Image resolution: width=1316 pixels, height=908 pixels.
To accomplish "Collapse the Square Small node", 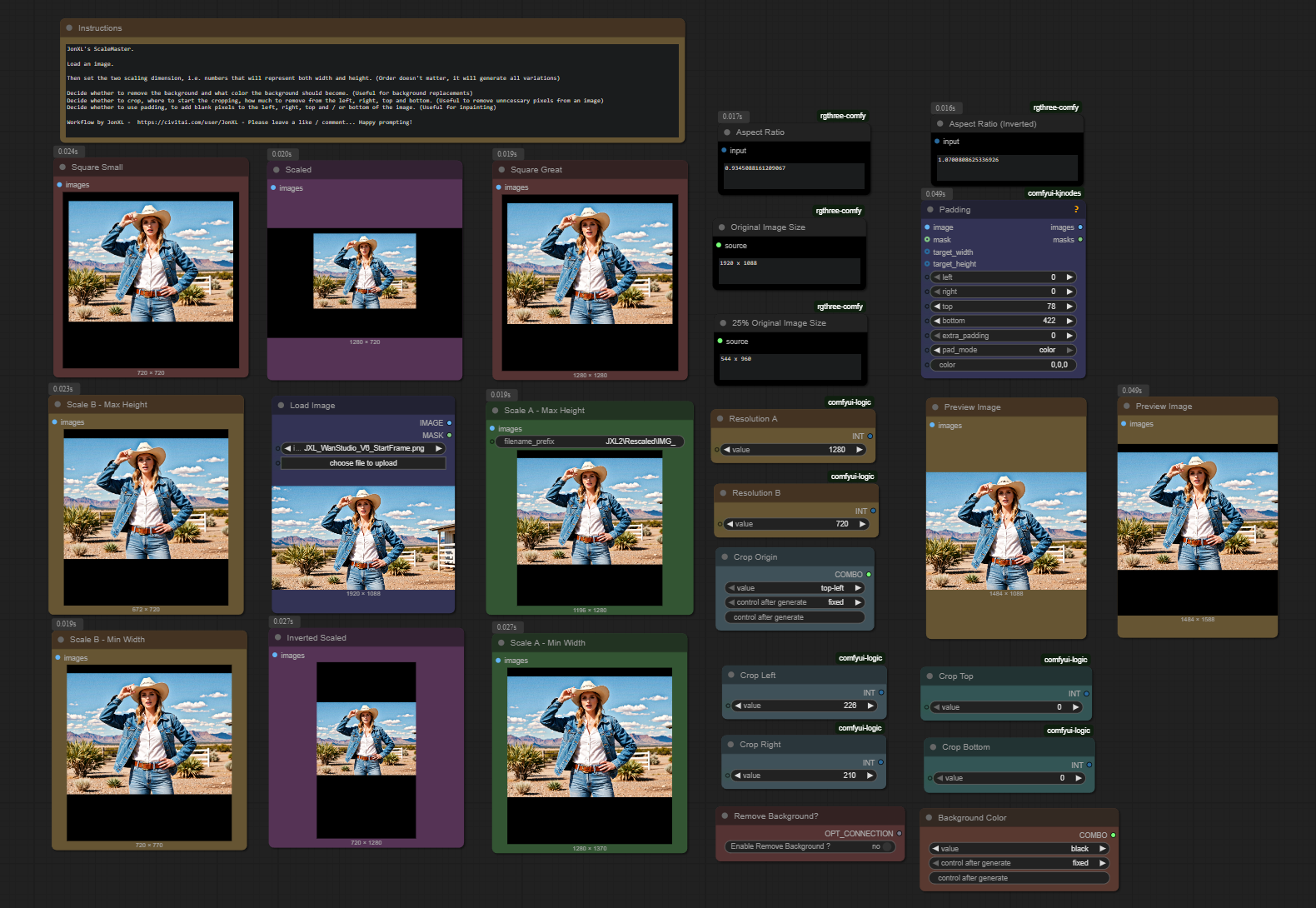I will click(62, 167).
